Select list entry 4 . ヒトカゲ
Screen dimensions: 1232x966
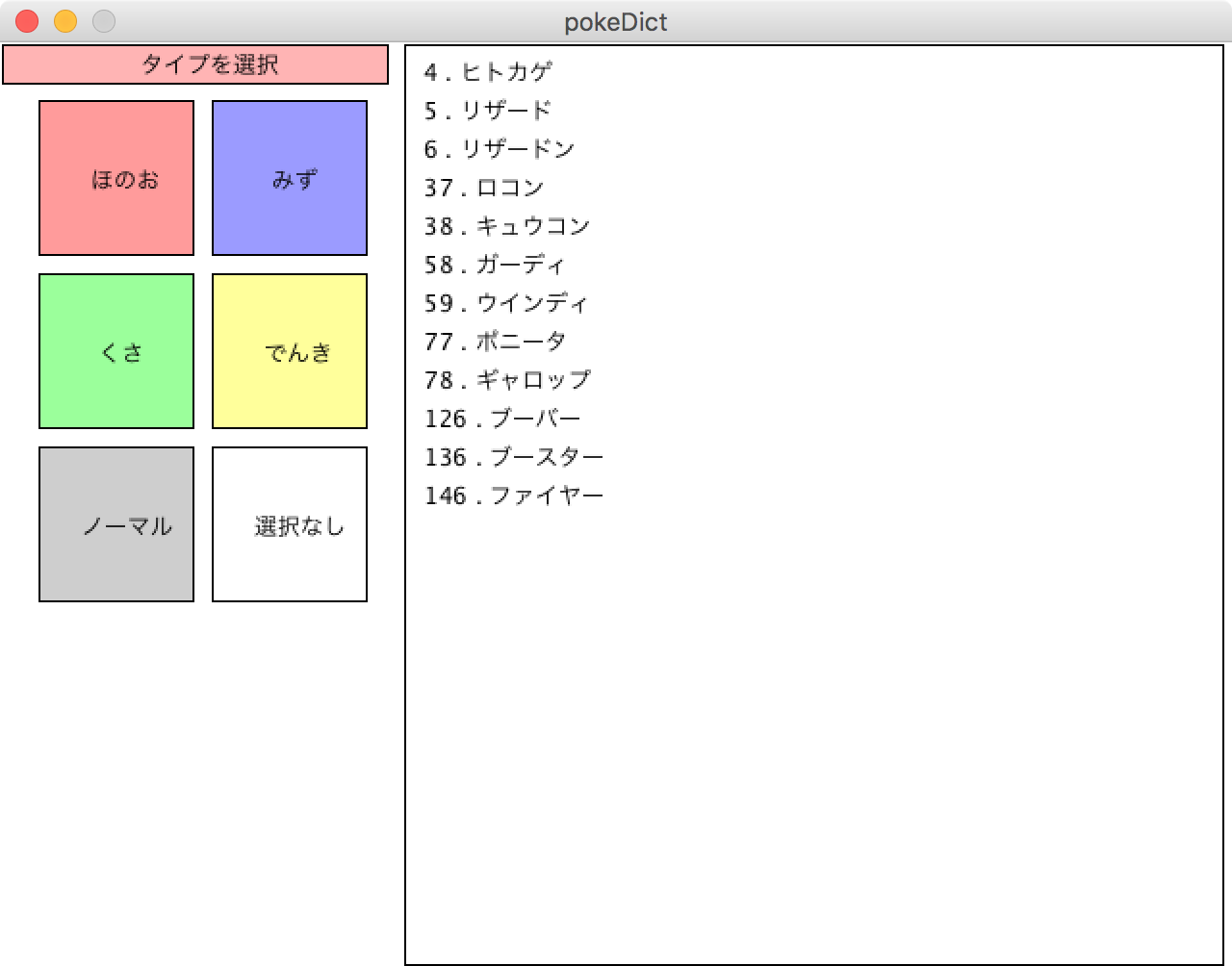point(488,72)
